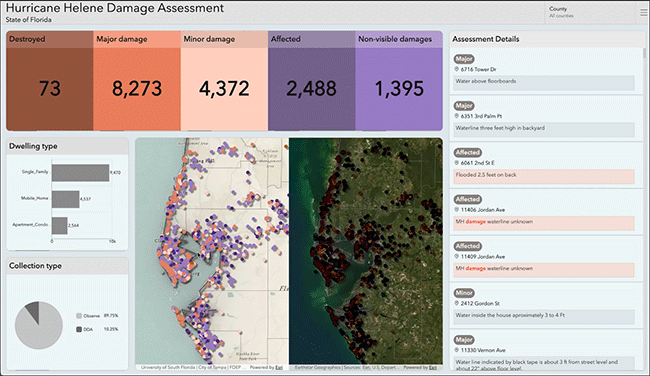Click the Major tag above 11330 Vernon Ave
This screenshot has height=376, width=650.
click(464, 340)
